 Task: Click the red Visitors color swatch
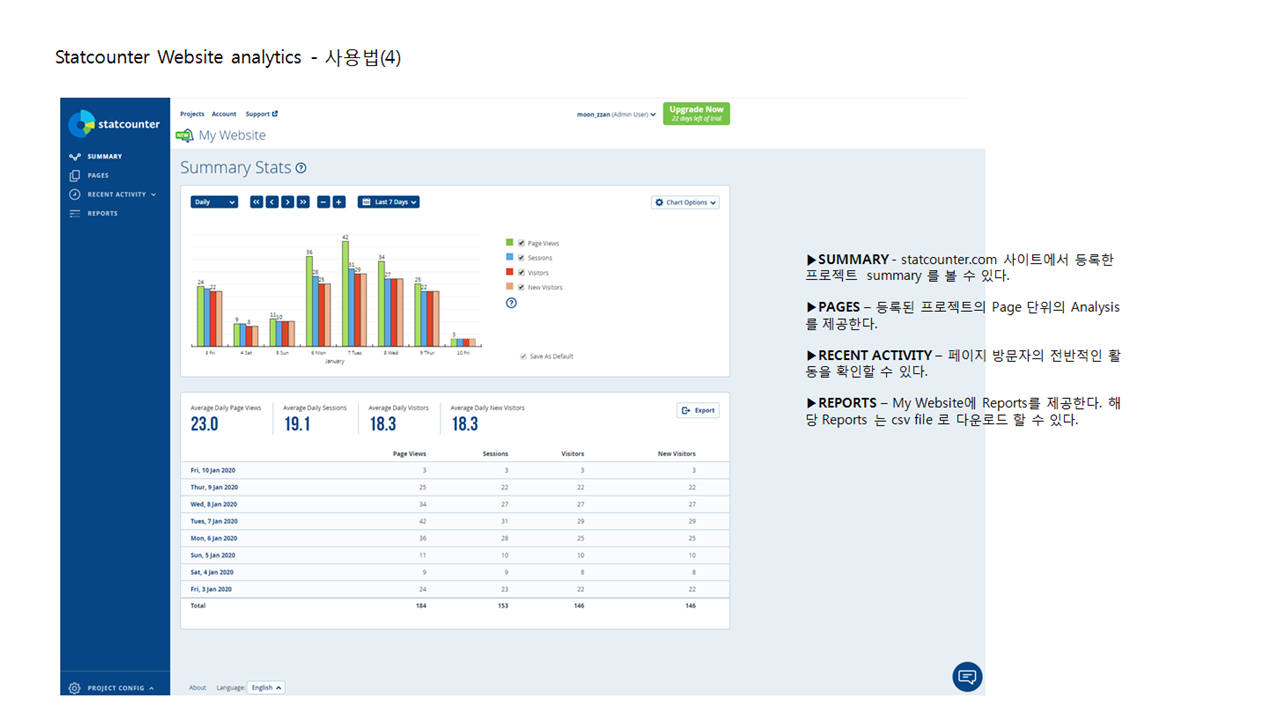509,272
